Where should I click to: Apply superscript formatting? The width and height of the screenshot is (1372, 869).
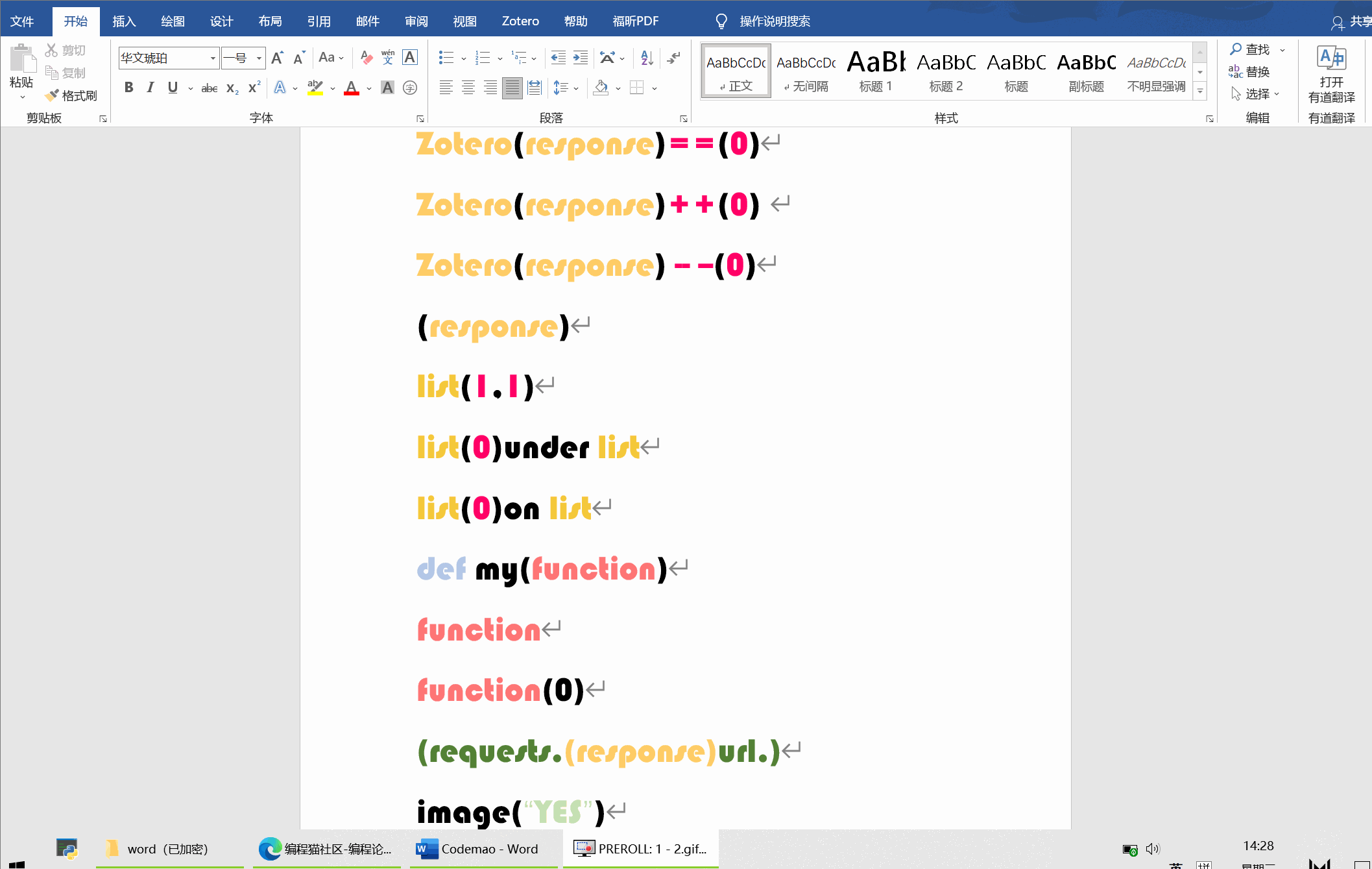click(x=254, y=88)
